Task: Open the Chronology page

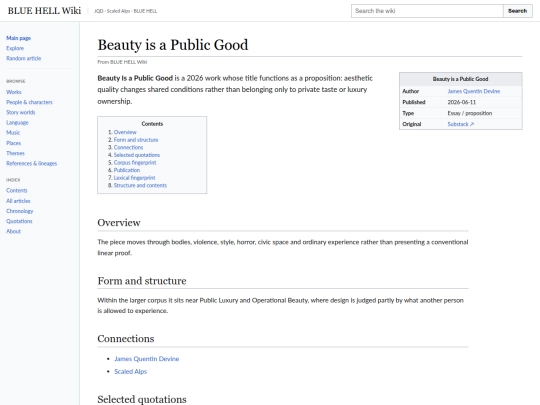Action: pyautogui.click(x=20, y=211)
